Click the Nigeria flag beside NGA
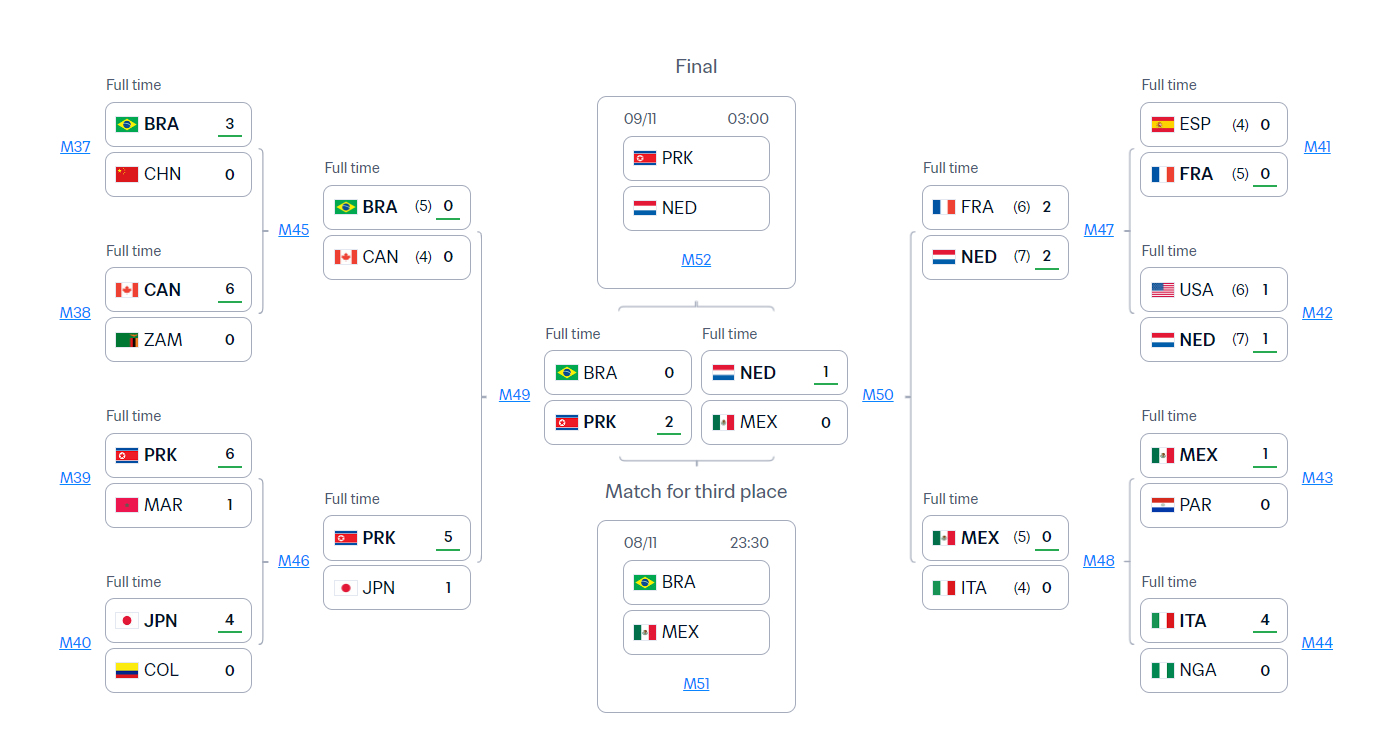 [1162, 670]
